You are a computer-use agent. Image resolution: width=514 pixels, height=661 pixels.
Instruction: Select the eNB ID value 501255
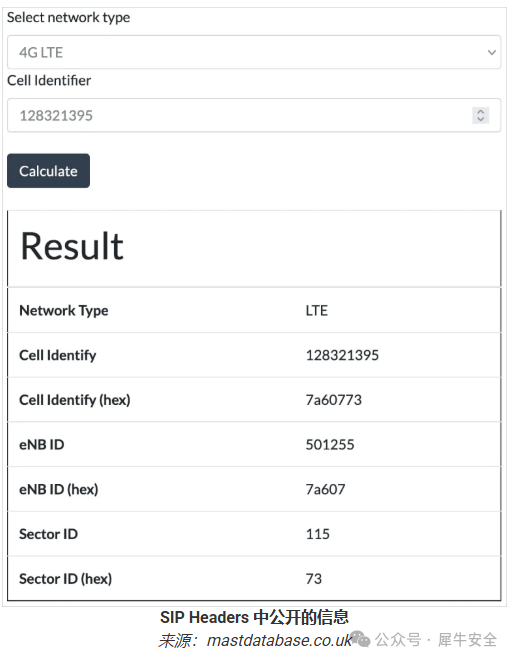(330, 445)
